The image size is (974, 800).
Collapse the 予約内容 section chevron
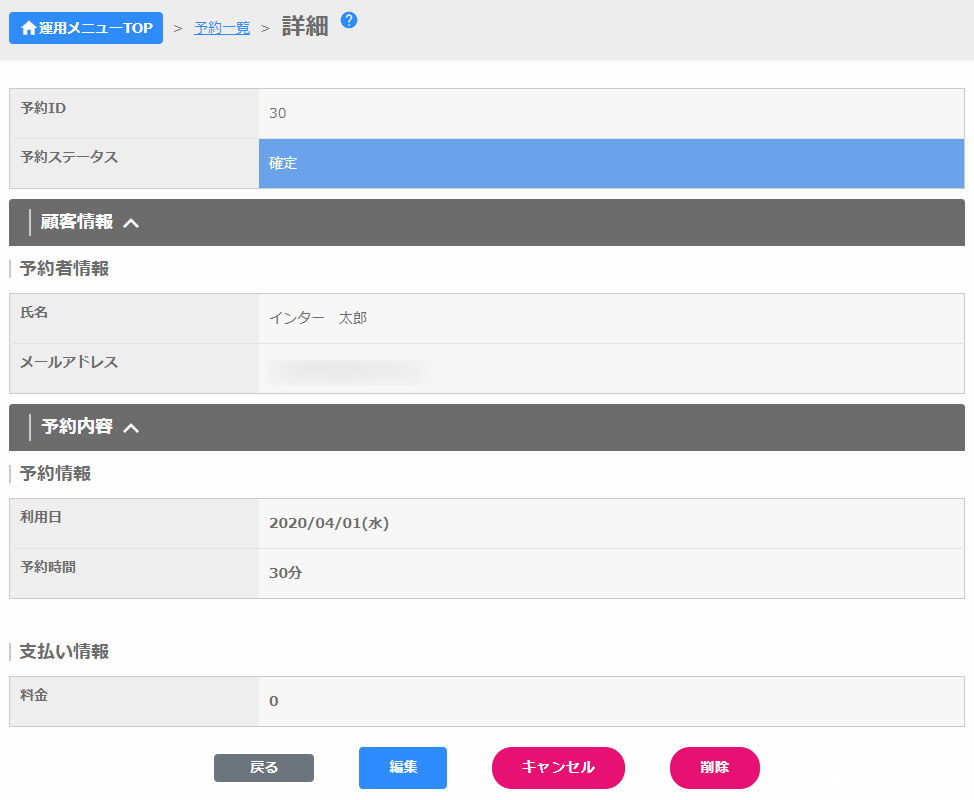click(x=131, y=428)
